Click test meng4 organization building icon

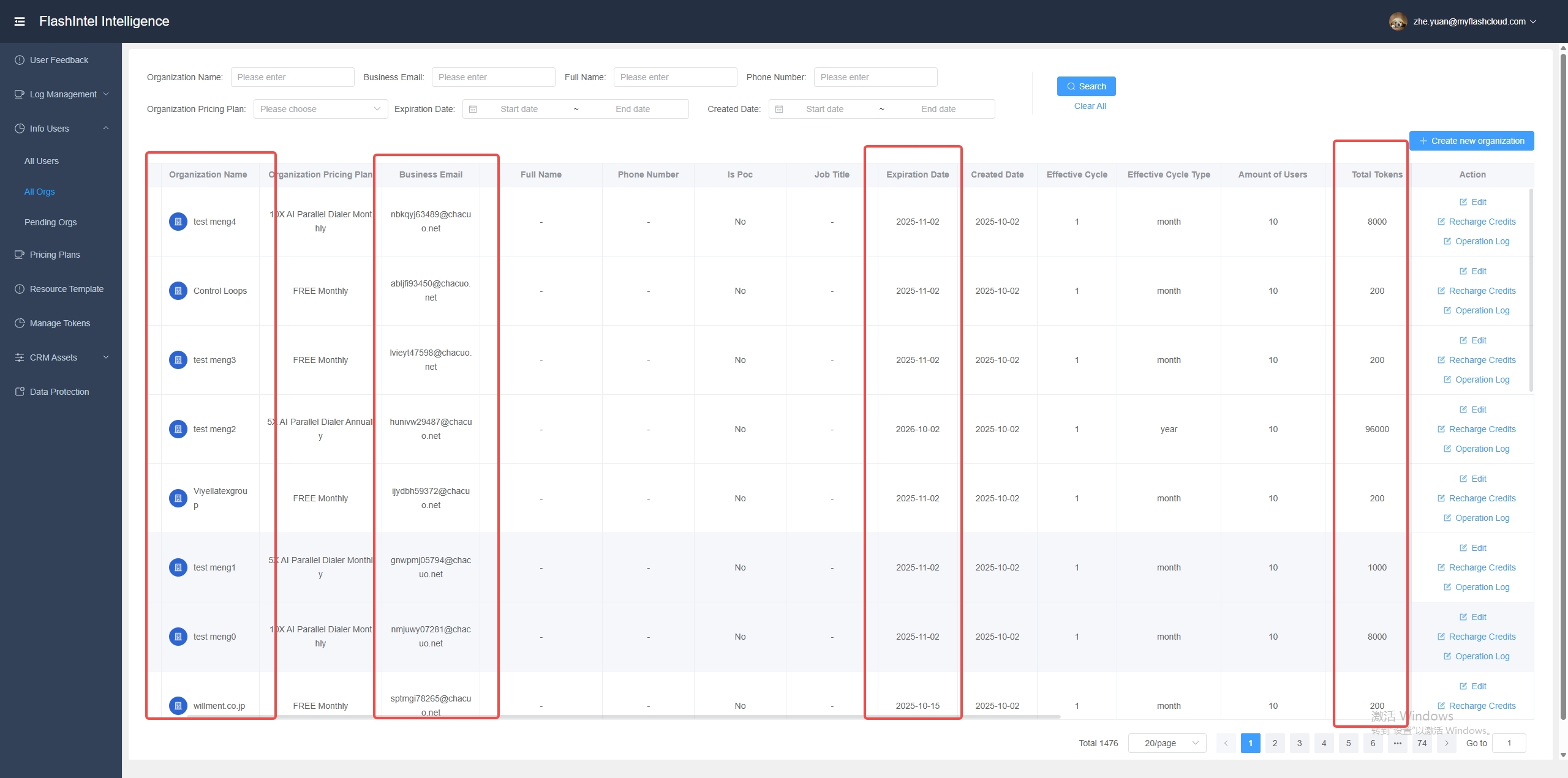[178, 222]
